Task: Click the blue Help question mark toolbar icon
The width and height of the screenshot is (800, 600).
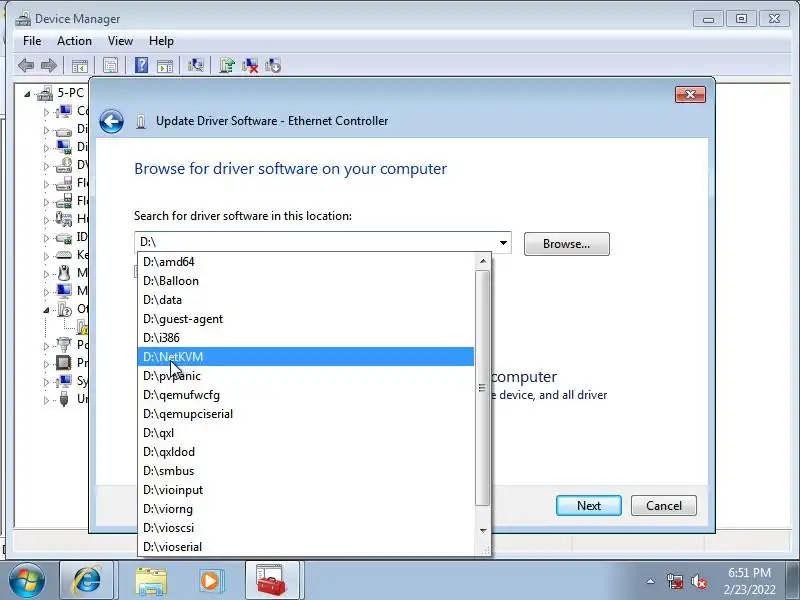Action: click(x=141, y=65)
